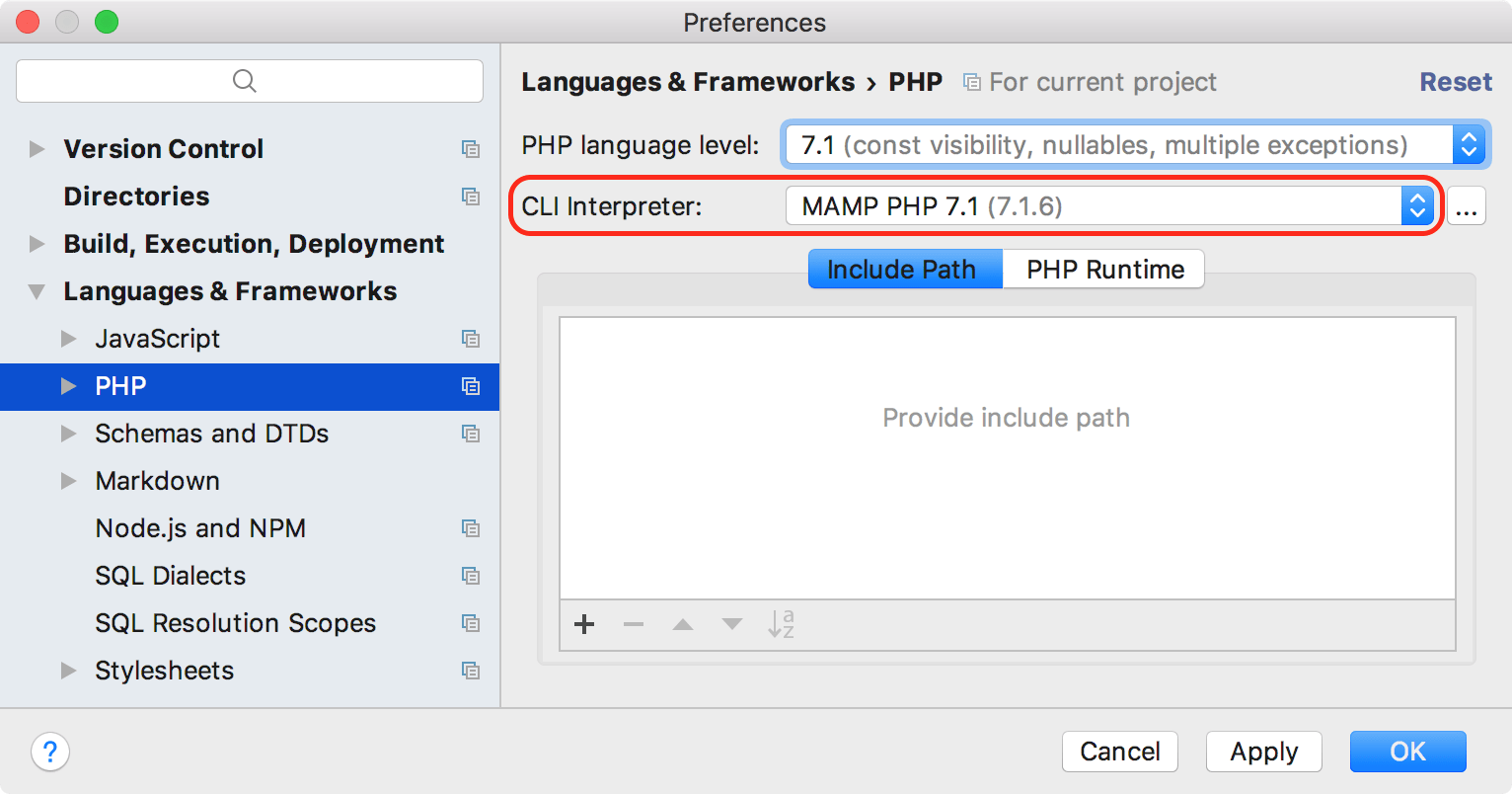
Task: Click the minus remove-path icon
Action: tap(634, 624)
